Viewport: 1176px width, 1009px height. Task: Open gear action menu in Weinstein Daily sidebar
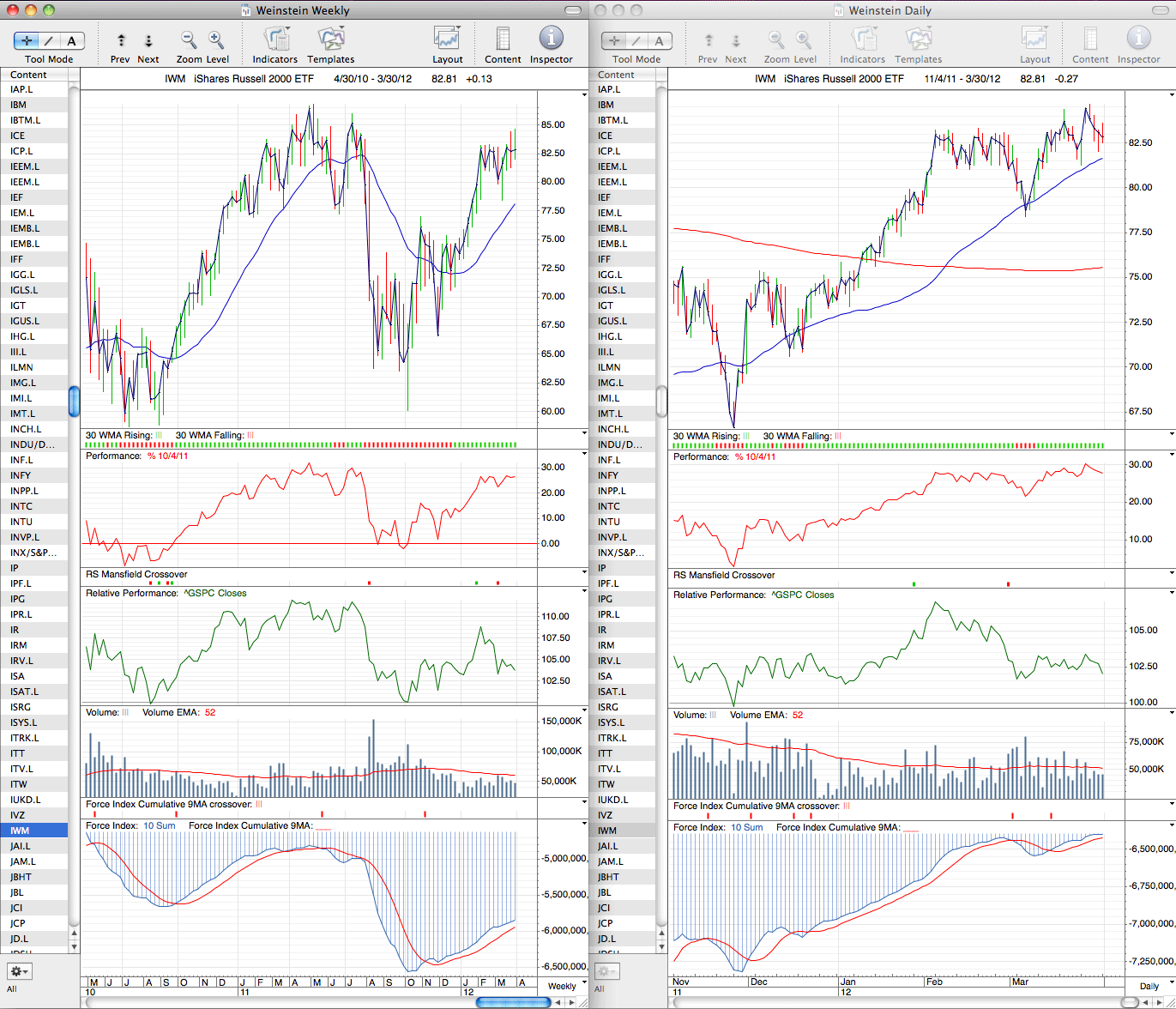pos(606,971)
